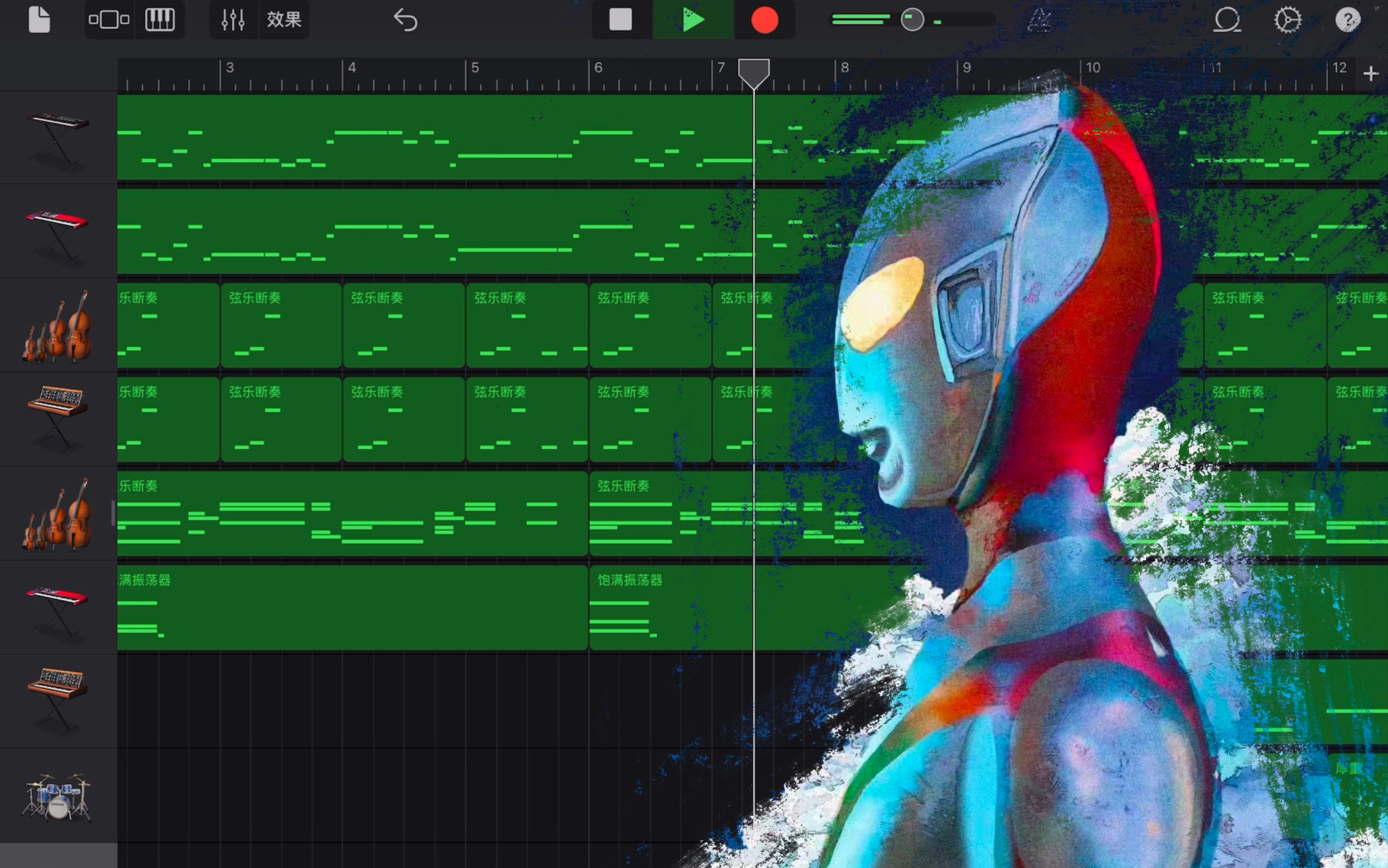Open My Songs document browser icon
The height and width of the screenshot is (868, 1388).
pos(39,20)
